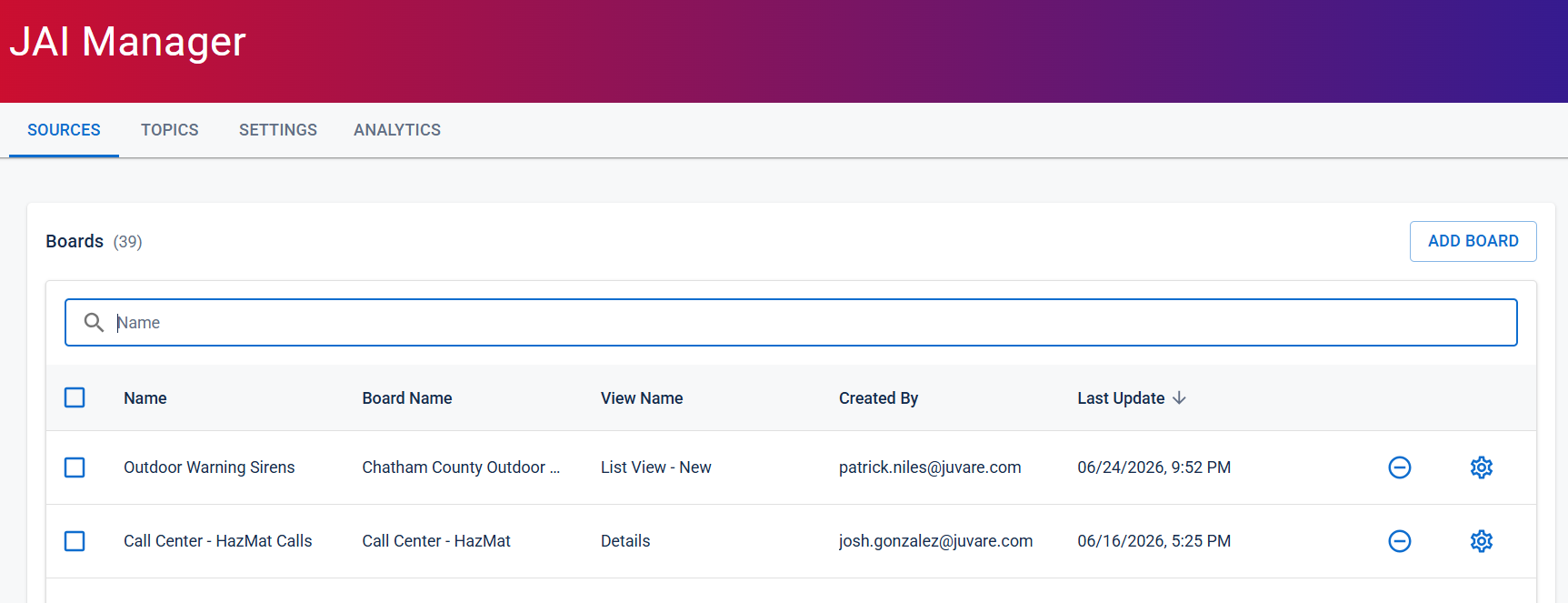
Task: Remove the Call Center - HazMat Calls board
Action: point(1400,541)
